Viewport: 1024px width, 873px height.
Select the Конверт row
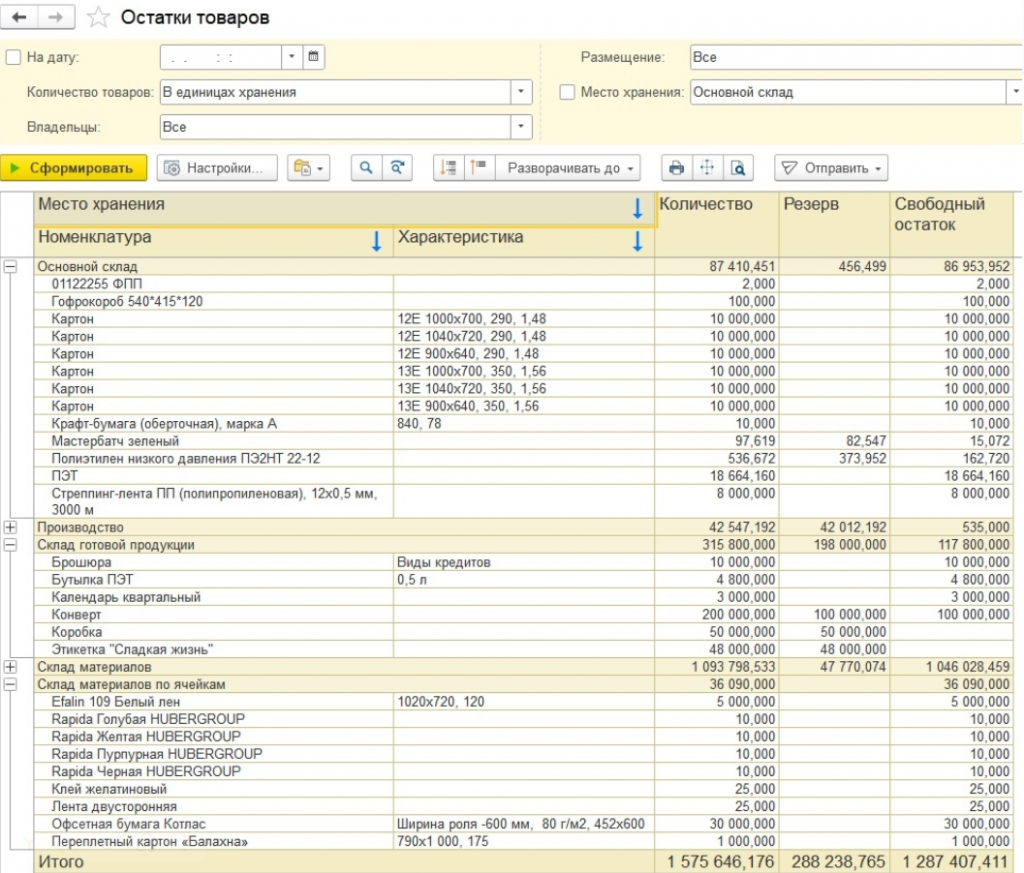pos(522,614)
